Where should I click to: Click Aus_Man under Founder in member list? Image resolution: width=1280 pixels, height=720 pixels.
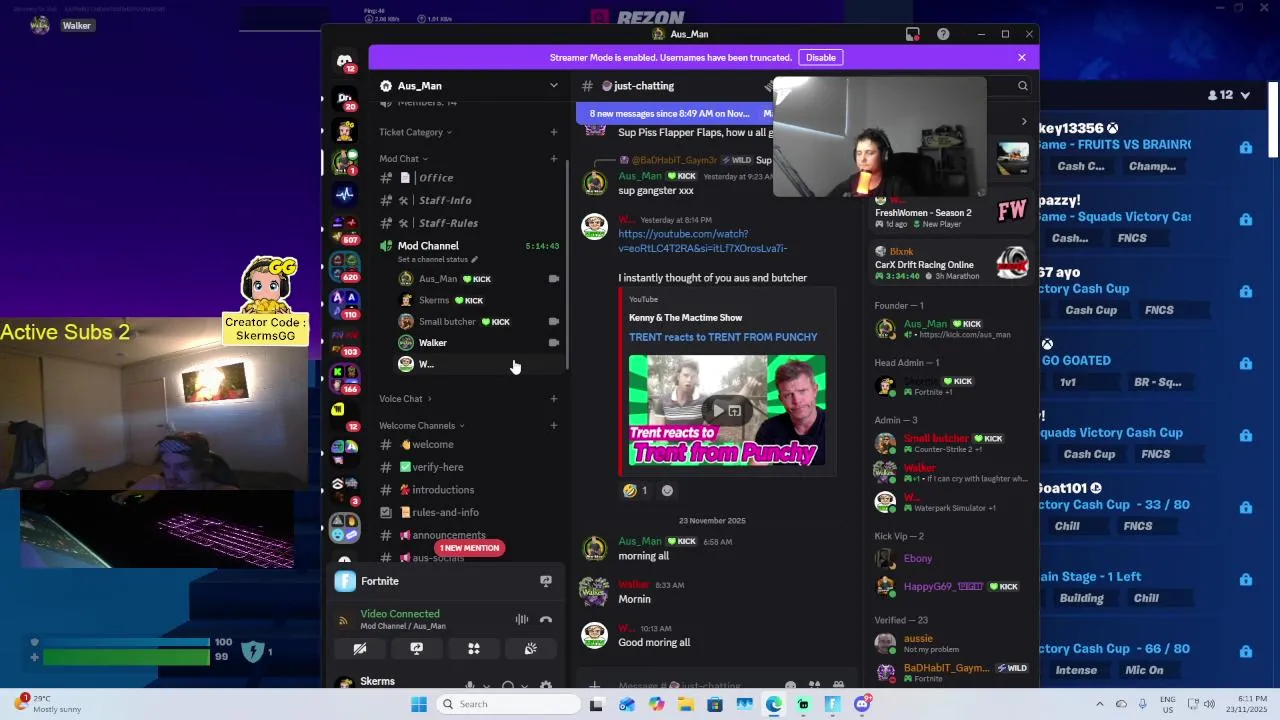[950, 328]
